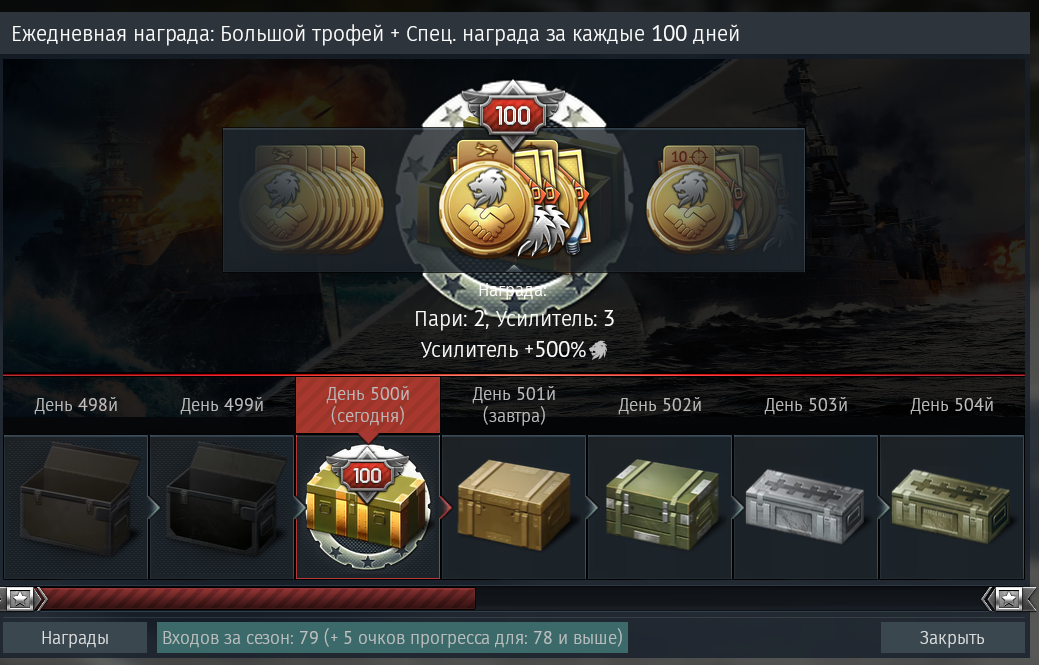
Task: Click the right star emblem on progress bar
Action: (1009, 599)
